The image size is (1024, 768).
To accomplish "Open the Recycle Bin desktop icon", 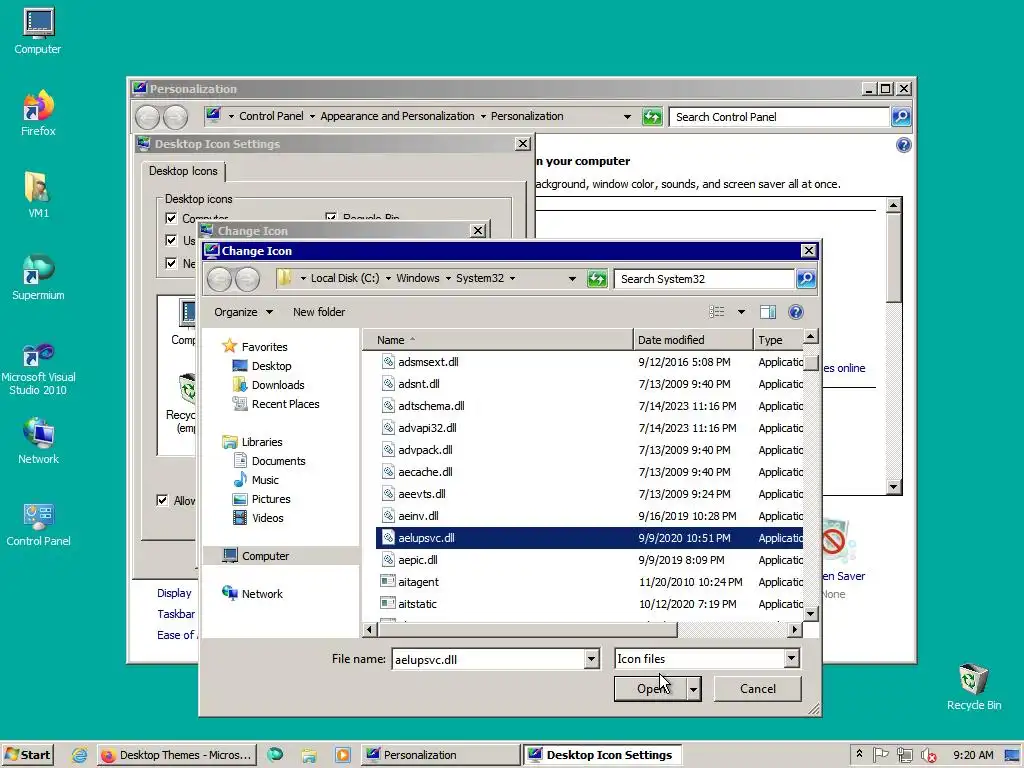I will pos(974,686).
